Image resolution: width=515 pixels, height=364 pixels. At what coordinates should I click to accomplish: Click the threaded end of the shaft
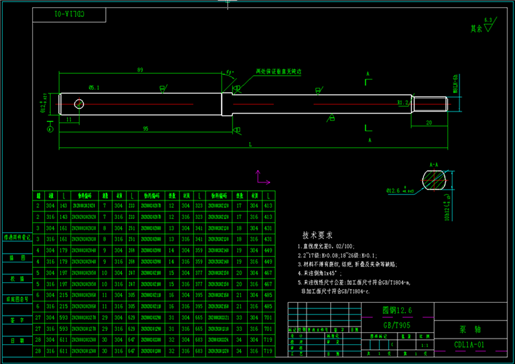coord(430,104)
